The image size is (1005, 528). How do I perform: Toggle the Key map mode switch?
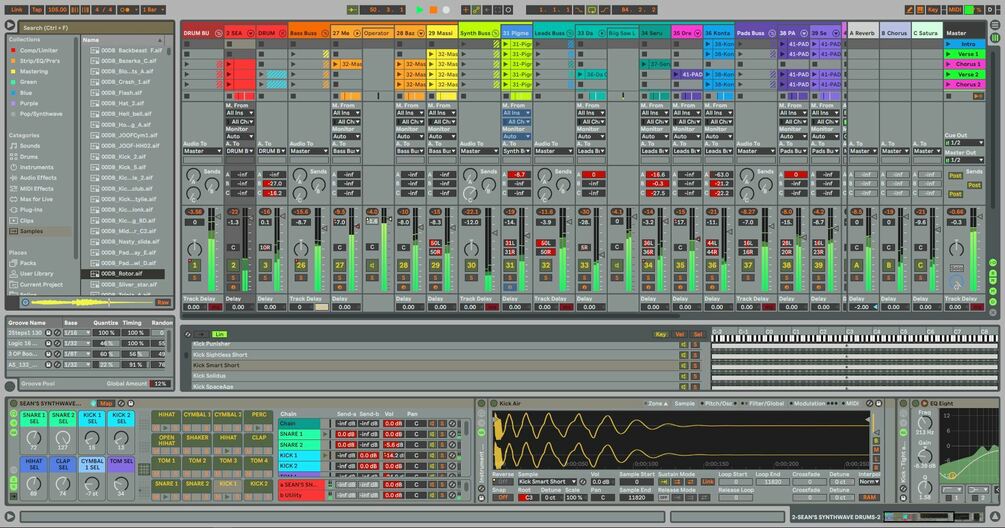click(x=933, y=10)
